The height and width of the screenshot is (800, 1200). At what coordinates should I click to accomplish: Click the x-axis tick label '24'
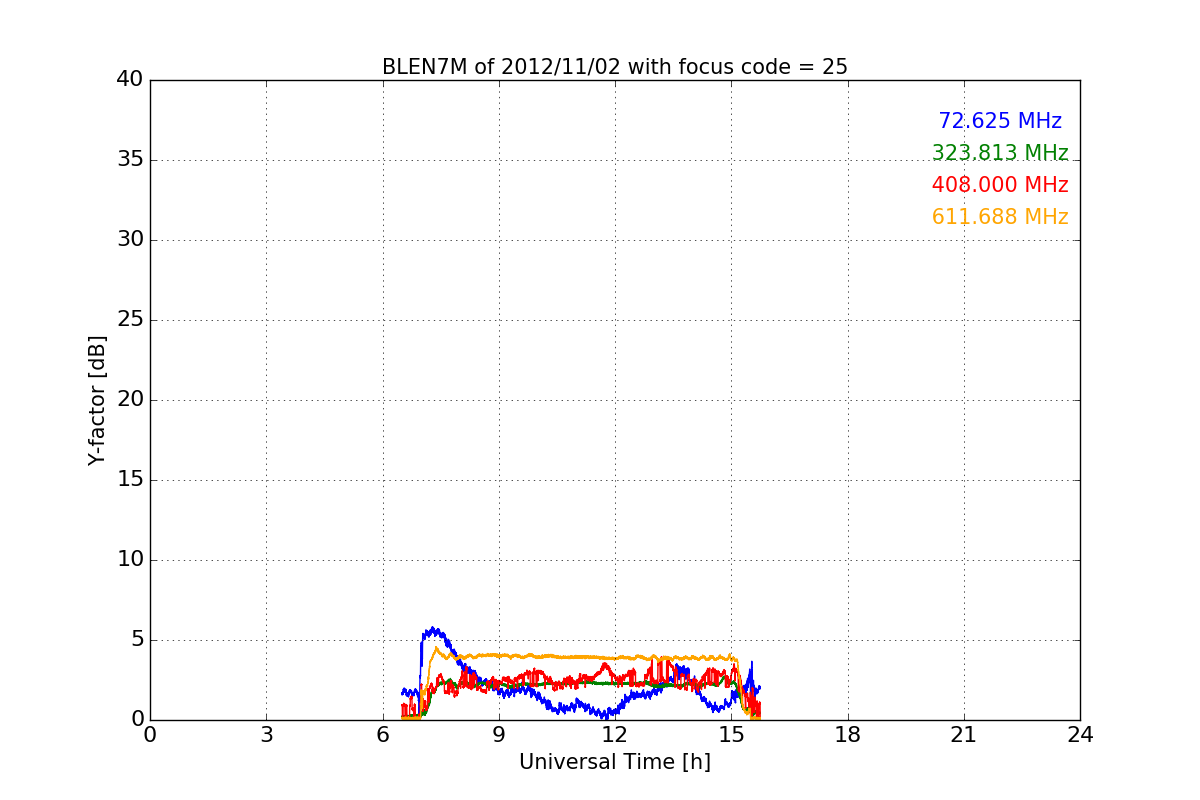[x=1080, y=735]
